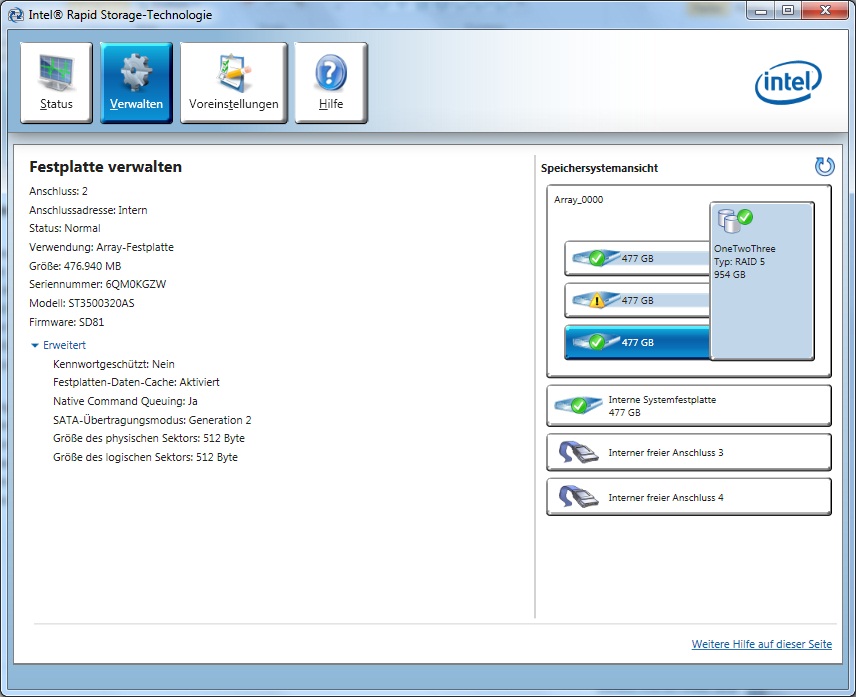The height and width of the screenshot is (697, 856).
Task: Click Kennwortgeschützt: Nein text
Action: pos(114,364)
